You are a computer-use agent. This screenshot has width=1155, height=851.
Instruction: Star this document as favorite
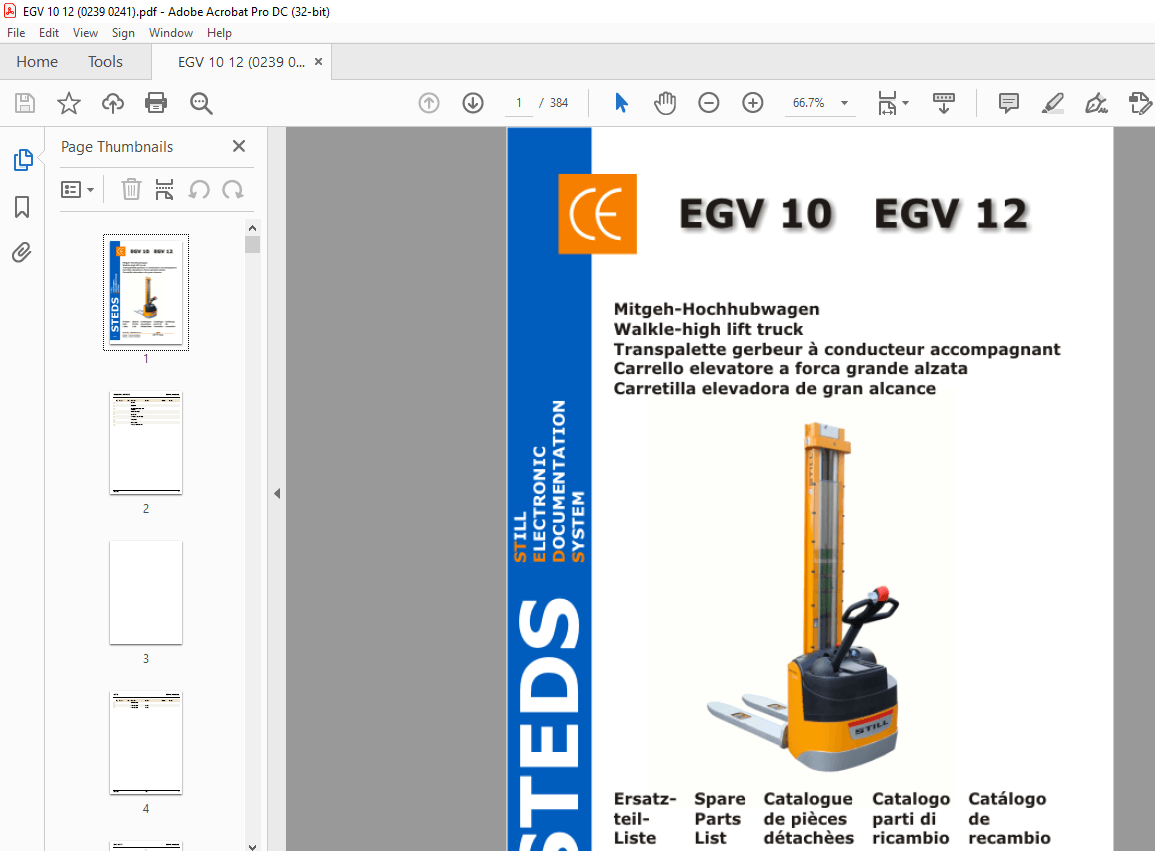tap(68, 103)
